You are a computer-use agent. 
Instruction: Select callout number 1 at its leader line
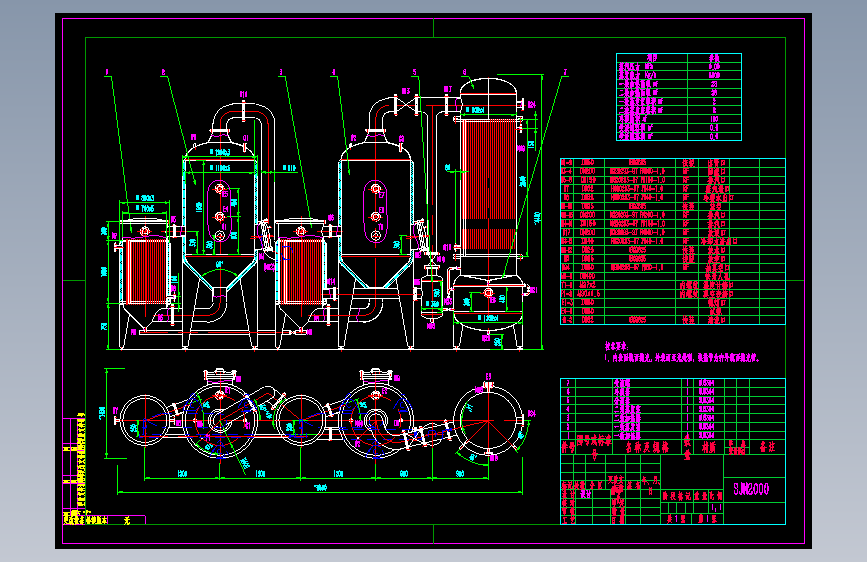pyautogui.click(x=107, y=72)
